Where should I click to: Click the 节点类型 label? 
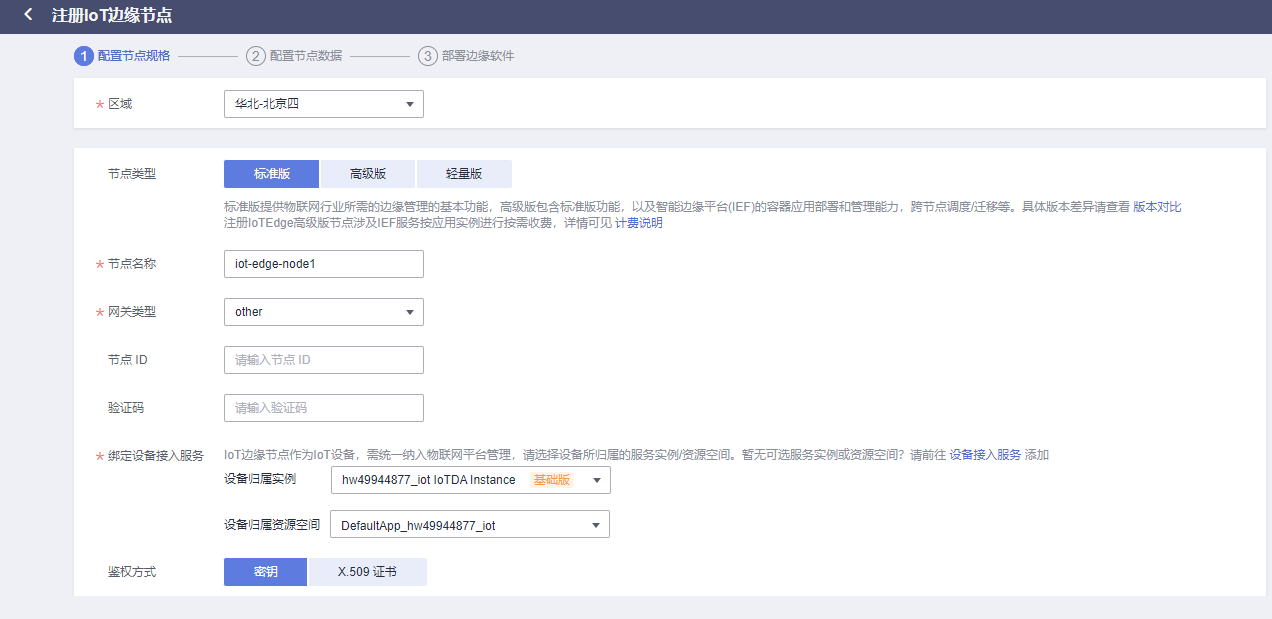coord(132,174)
